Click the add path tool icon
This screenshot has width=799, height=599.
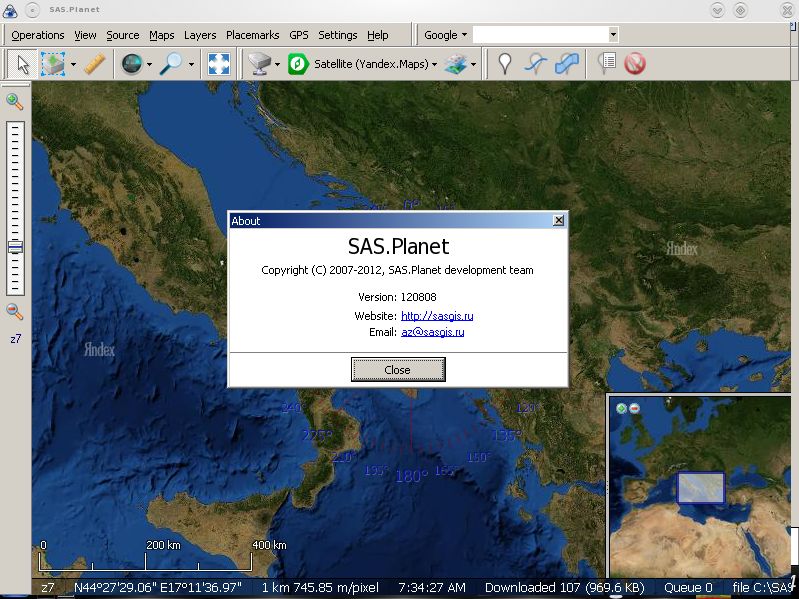[x=536, y=64]
